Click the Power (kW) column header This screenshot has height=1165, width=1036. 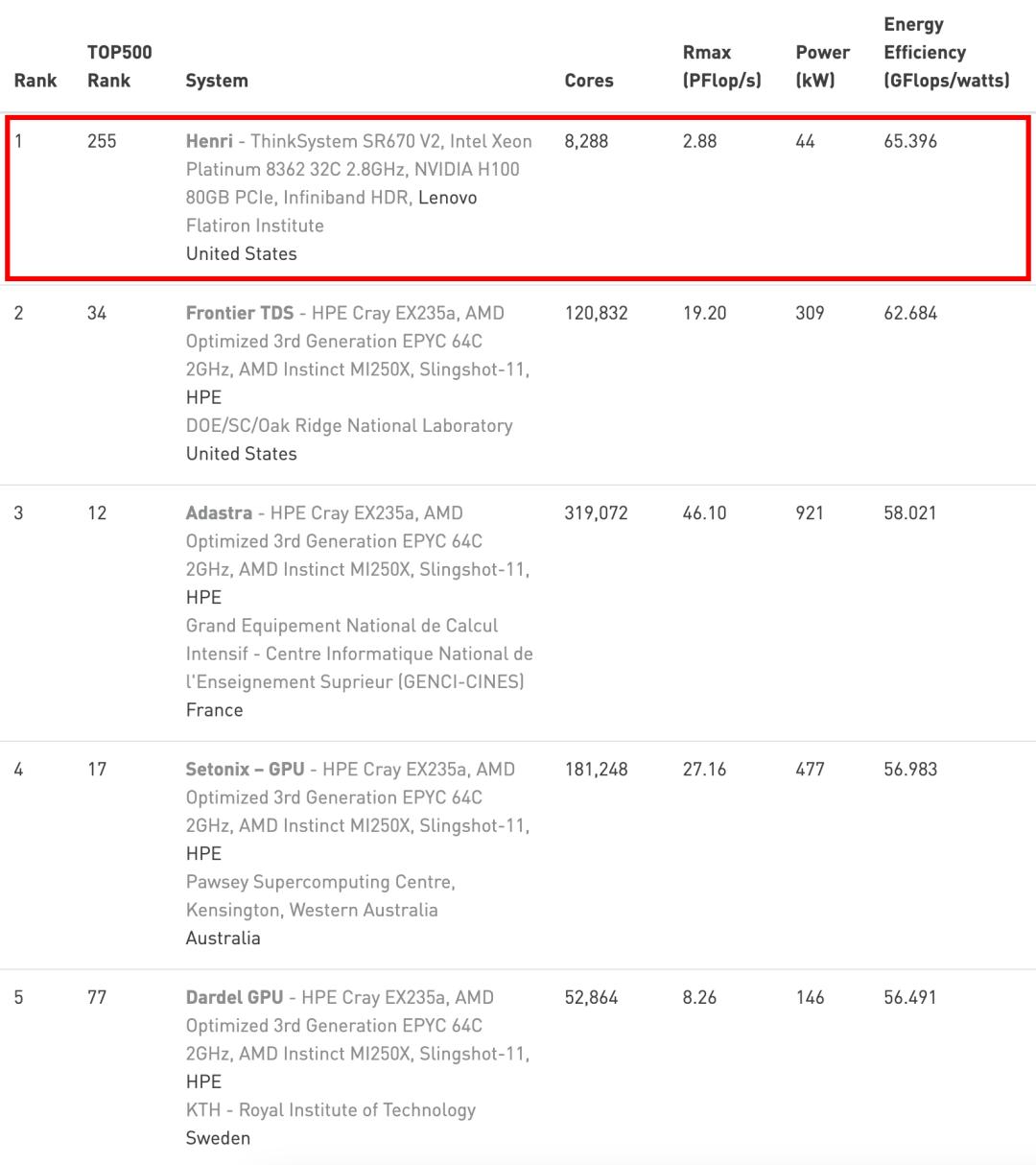[x=822, y=66]
